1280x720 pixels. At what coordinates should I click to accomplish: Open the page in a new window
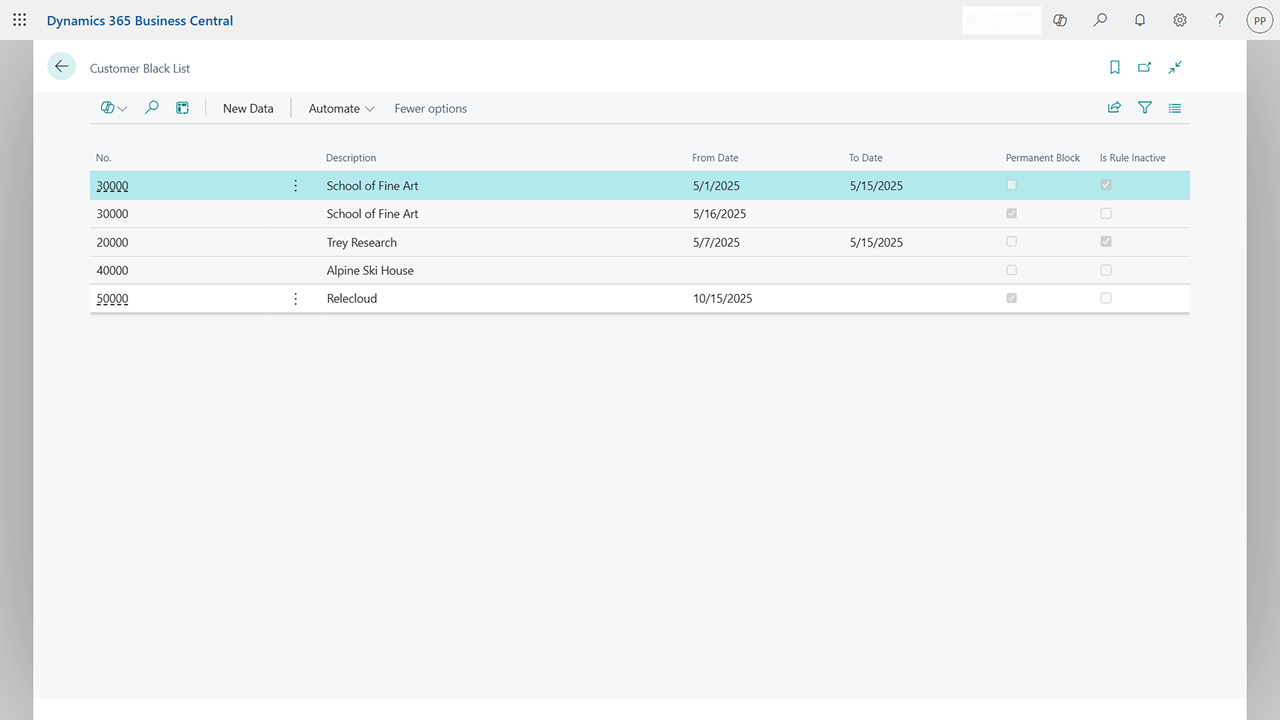pos(1144,67)
